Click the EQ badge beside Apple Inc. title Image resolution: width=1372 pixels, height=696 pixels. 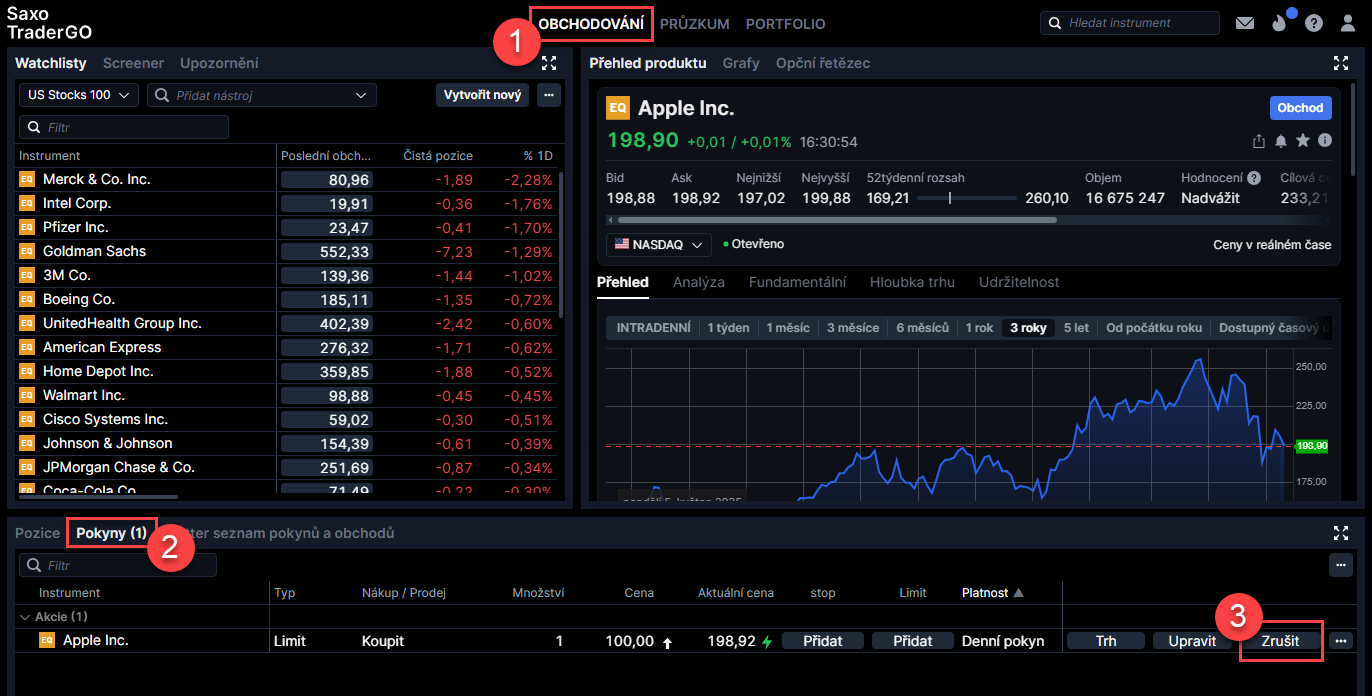pos(619,108)
